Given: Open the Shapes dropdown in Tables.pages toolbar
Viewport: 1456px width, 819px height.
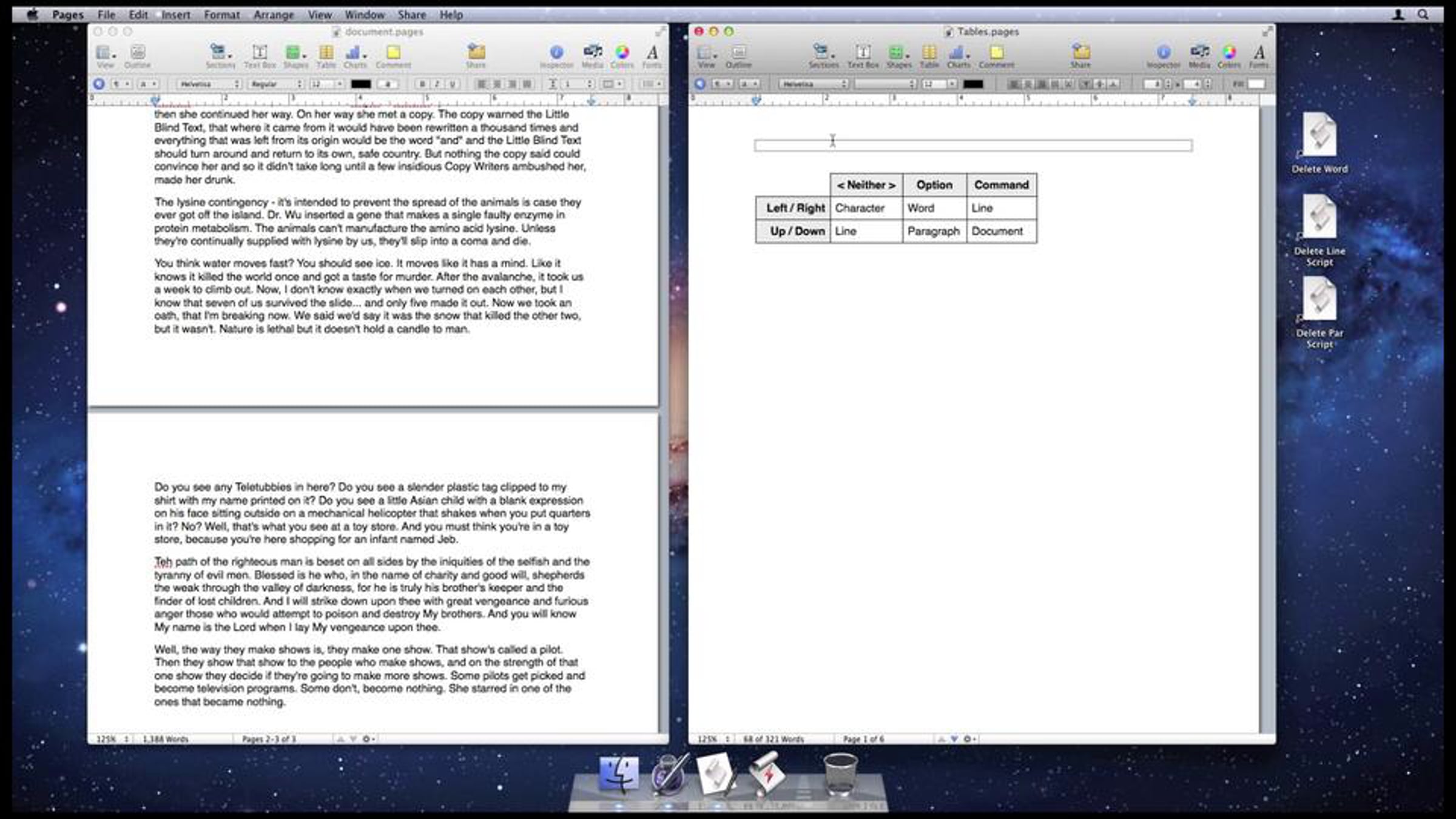Looking at the screenshot, I should click(x=898, y=53).
